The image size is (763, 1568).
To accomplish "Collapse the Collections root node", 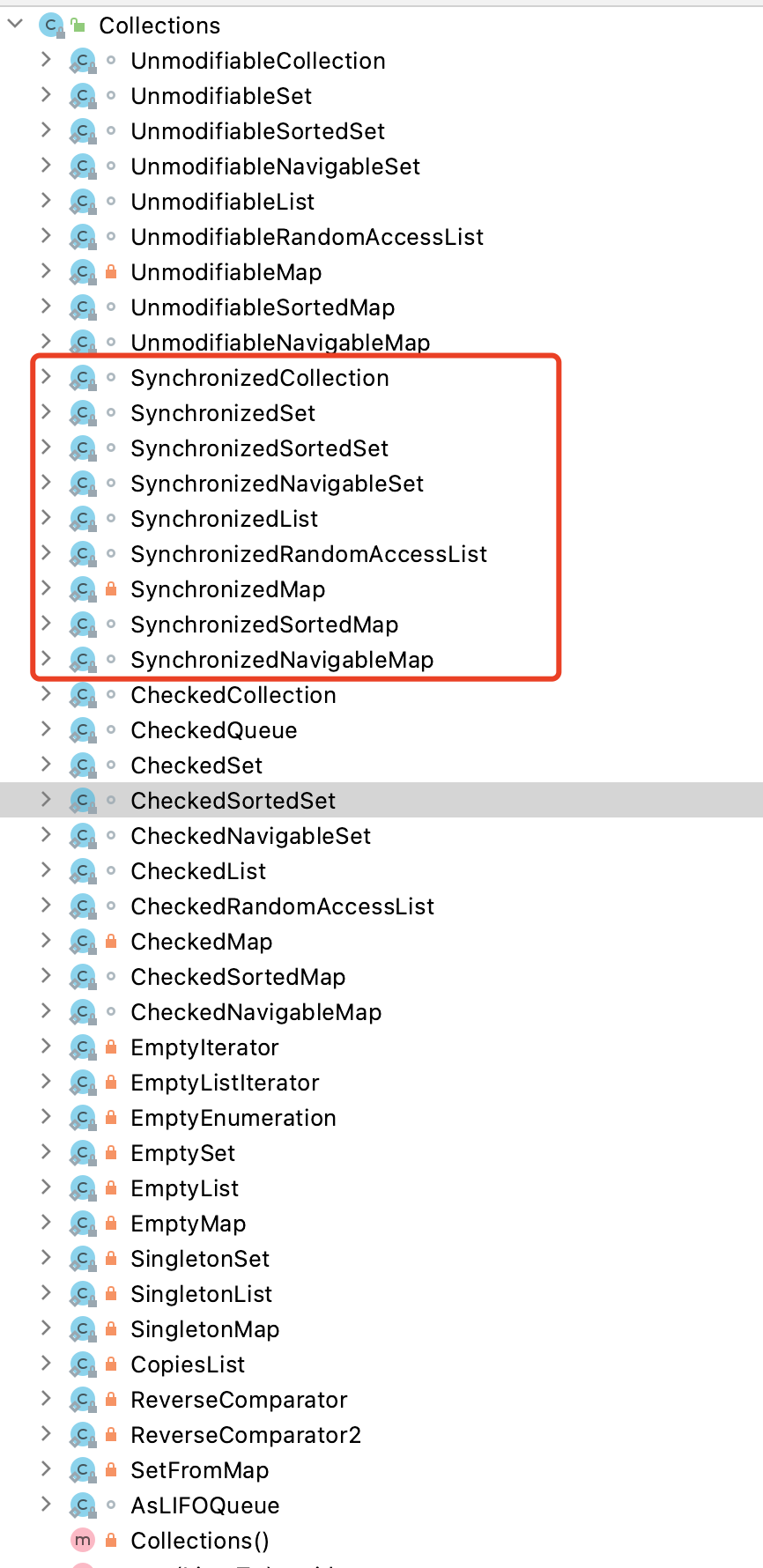I will pyautogui.click(x=15, y=25).
